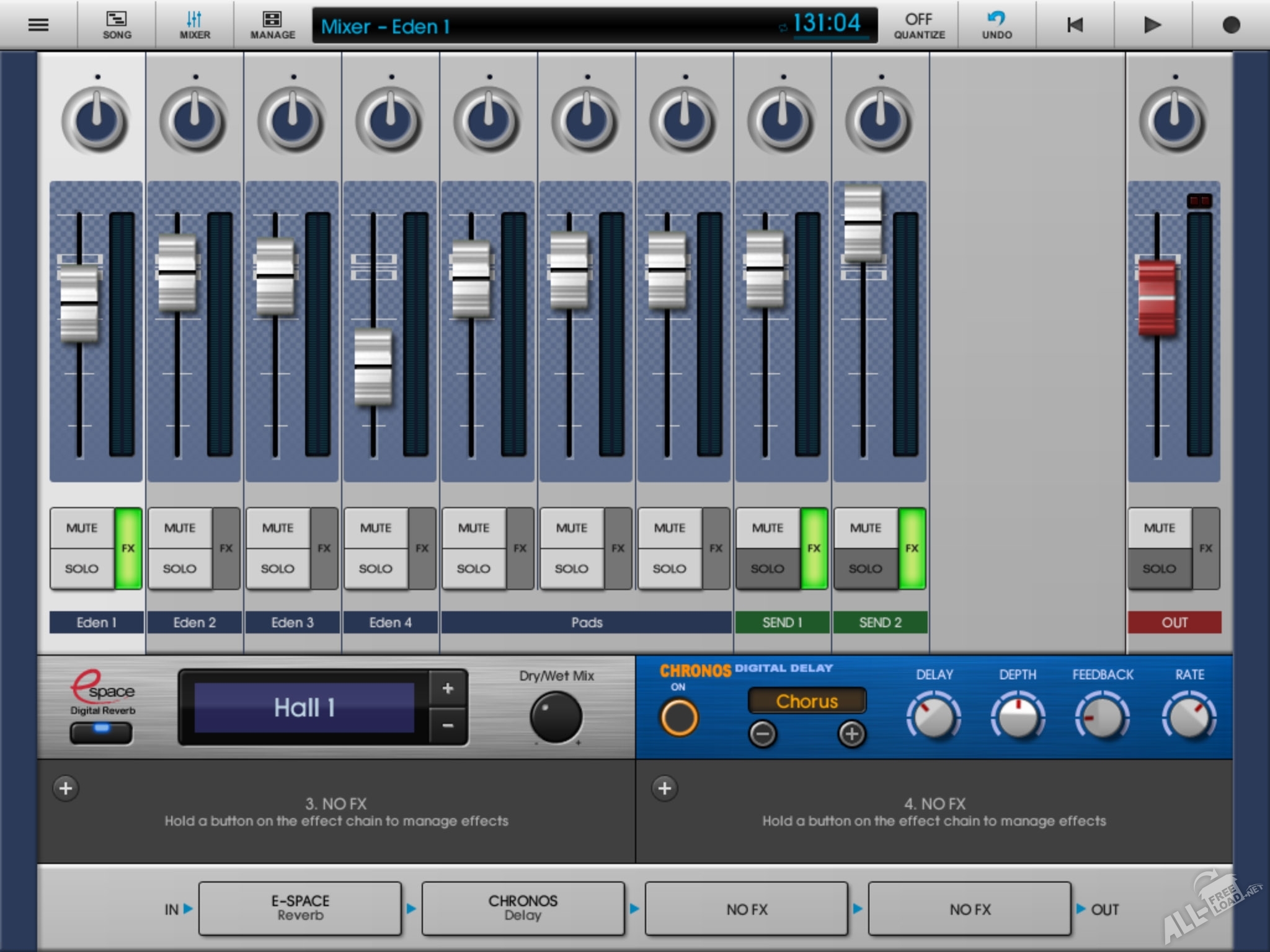Start playback with the play icon
The width and height of the screenshot is (1270, 952).
1151,25
